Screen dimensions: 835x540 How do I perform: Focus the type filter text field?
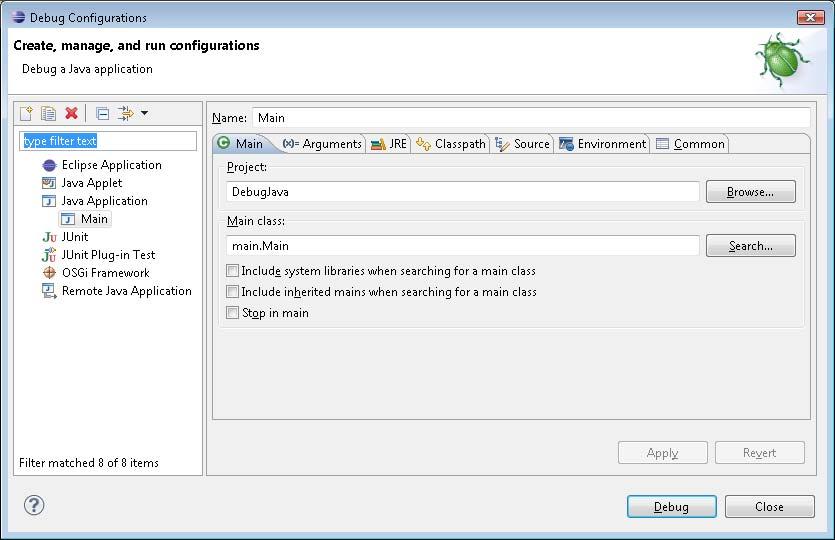(108, 141)
